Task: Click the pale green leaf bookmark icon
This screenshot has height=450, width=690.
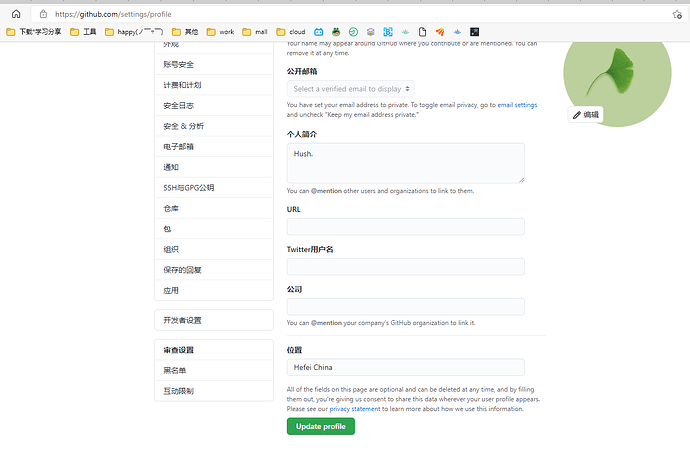Action: coord(405,32)
